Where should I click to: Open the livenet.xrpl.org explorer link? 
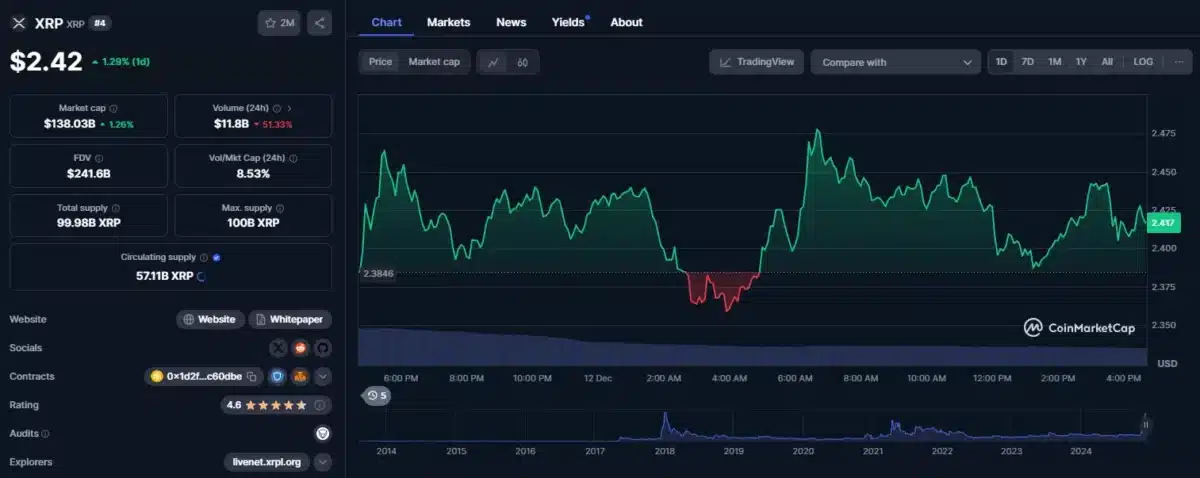coord(267,462)
